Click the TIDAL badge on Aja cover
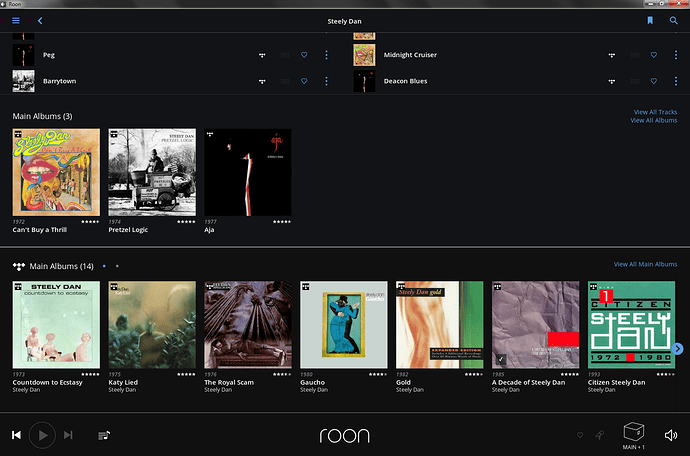Image resolution: width=690 pixels, height=456 pixels. point(210,134)
